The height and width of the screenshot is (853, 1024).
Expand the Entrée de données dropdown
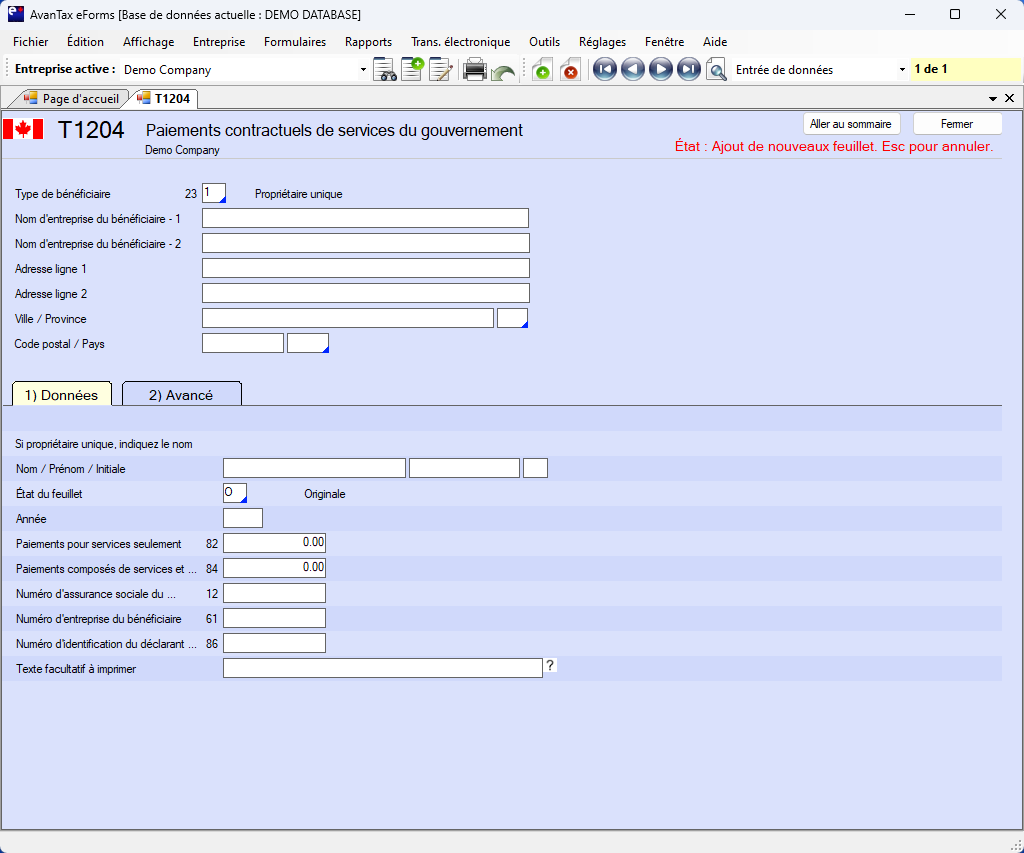coord(902,70)
